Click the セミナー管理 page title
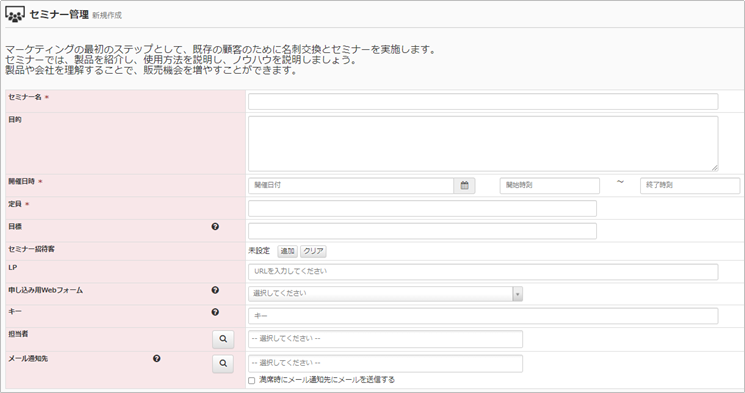The image size is (745, 393). (x=59, y=15)
